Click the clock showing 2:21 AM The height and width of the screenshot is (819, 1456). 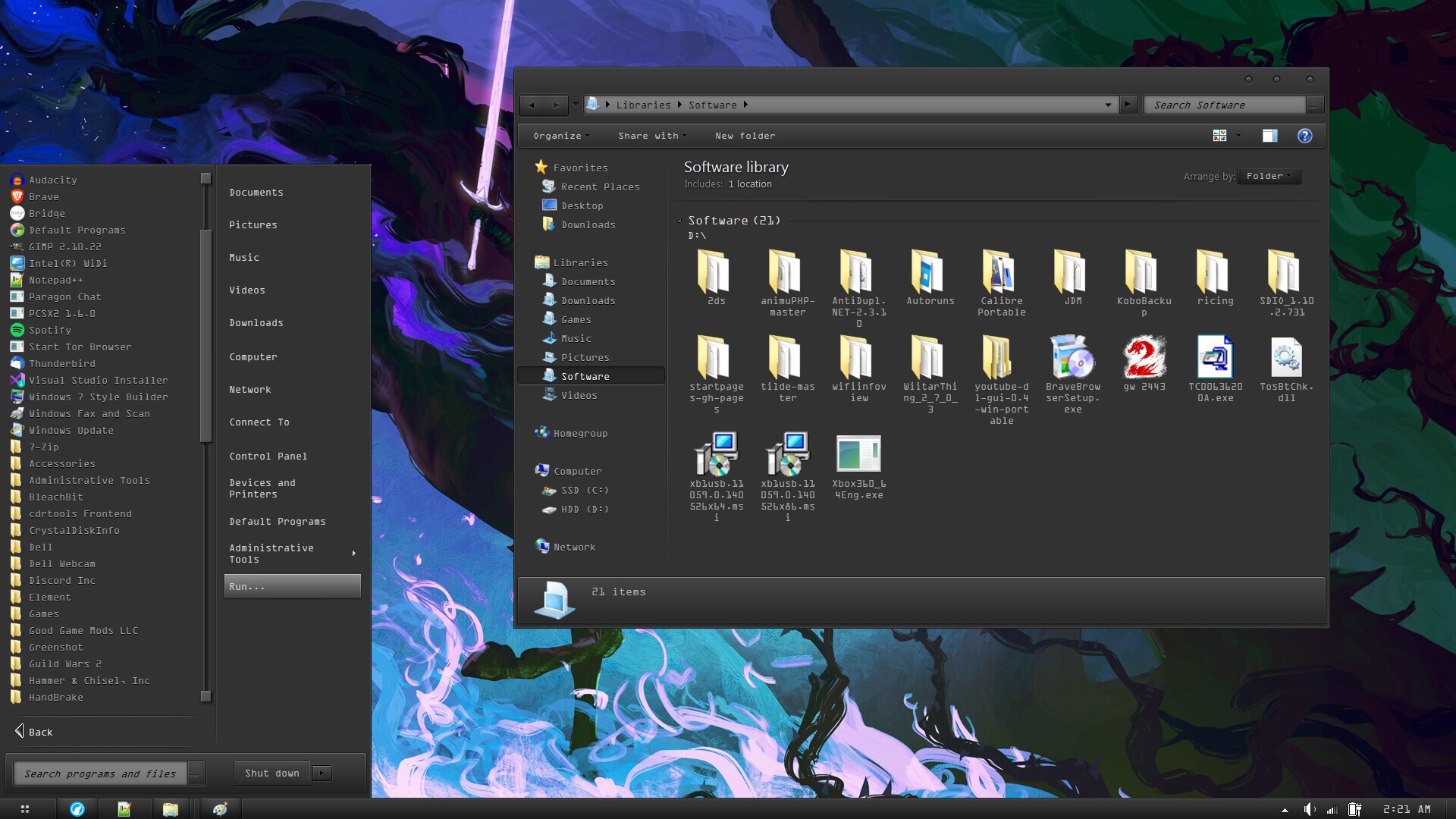tap(1407, 809)
